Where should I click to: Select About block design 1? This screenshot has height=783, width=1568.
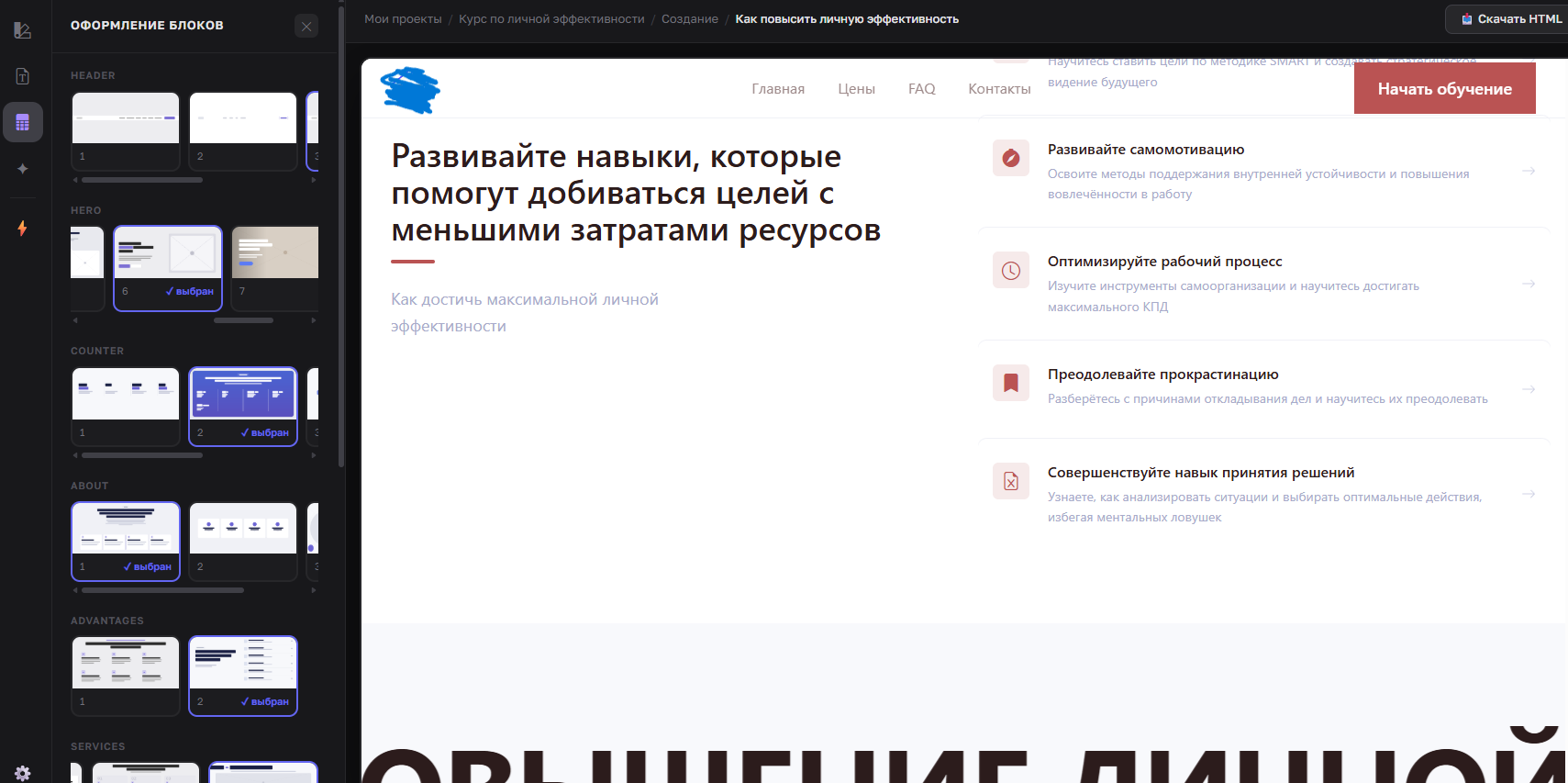(x=126, y=542)
